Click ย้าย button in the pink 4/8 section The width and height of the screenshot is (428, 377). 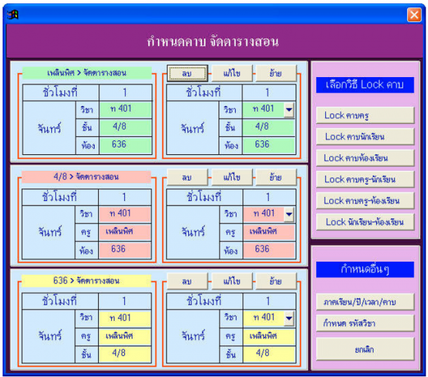276,177
